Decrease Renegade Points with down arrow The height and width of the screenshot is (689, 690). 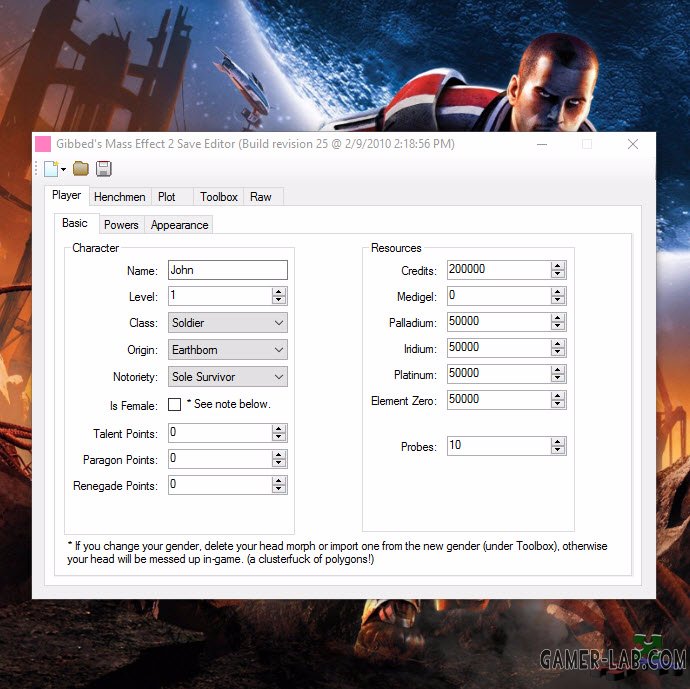[x=279, y=489]
